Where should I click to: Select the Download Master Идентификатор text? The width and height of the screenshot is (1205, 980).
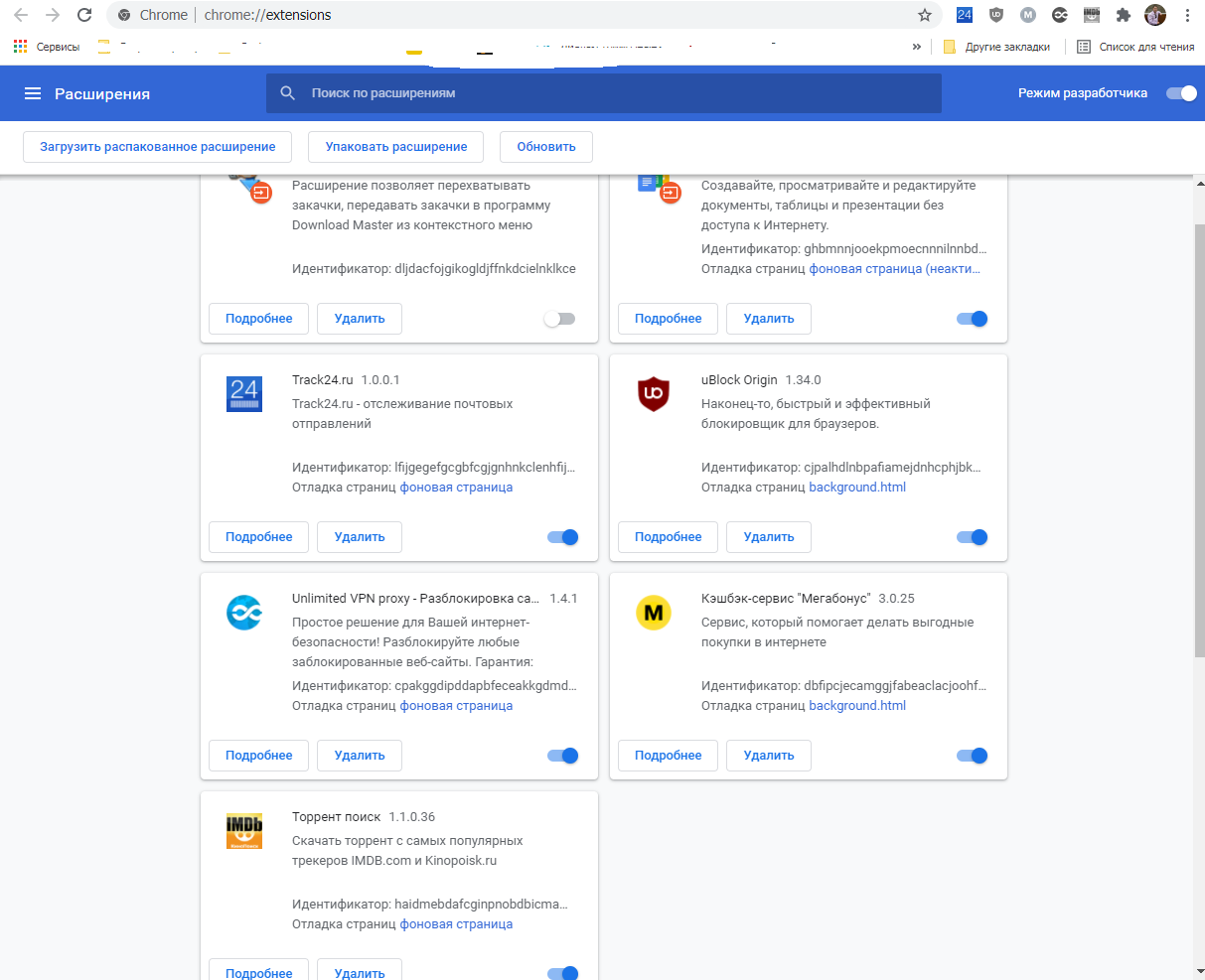click(x=434, y=269)
